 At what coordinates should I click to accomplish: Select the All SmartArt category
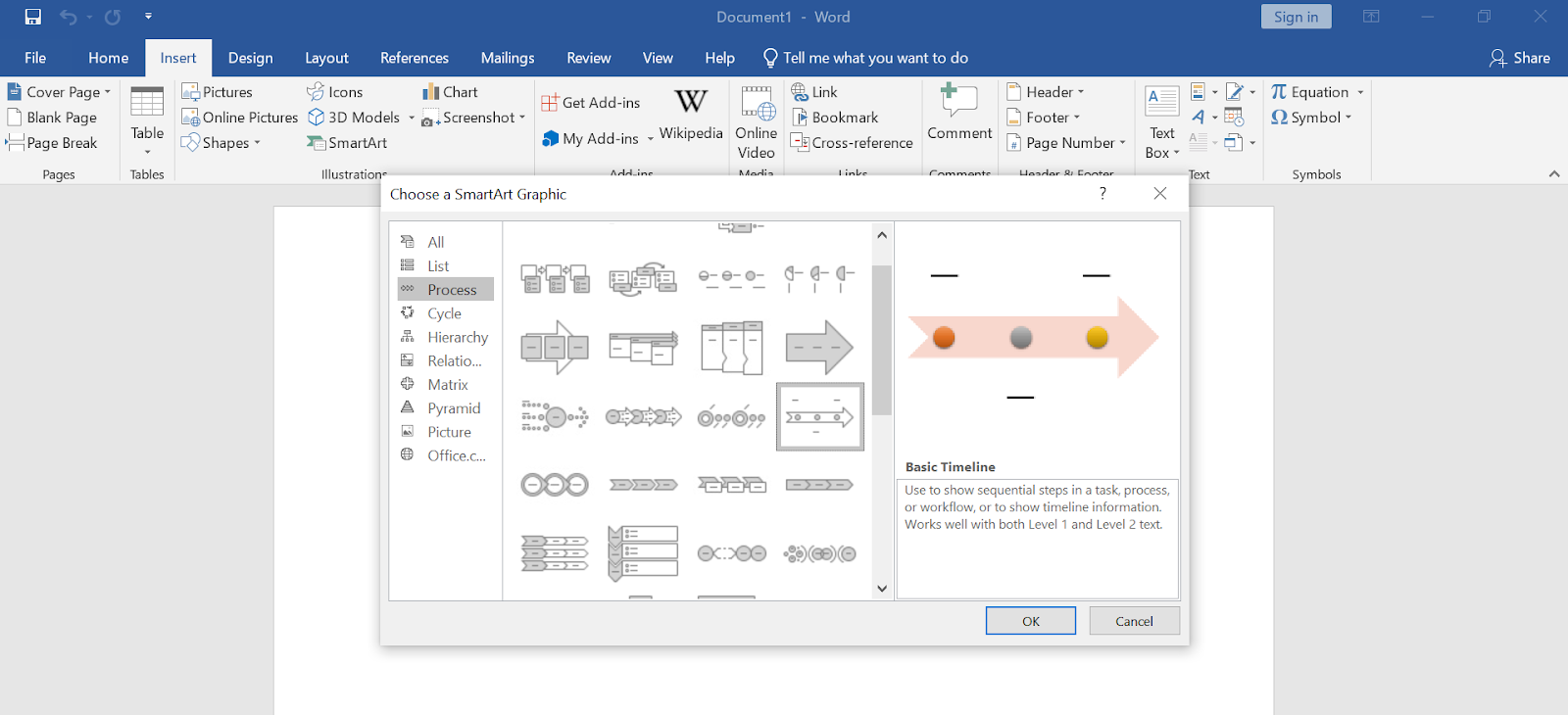[446, 242]
